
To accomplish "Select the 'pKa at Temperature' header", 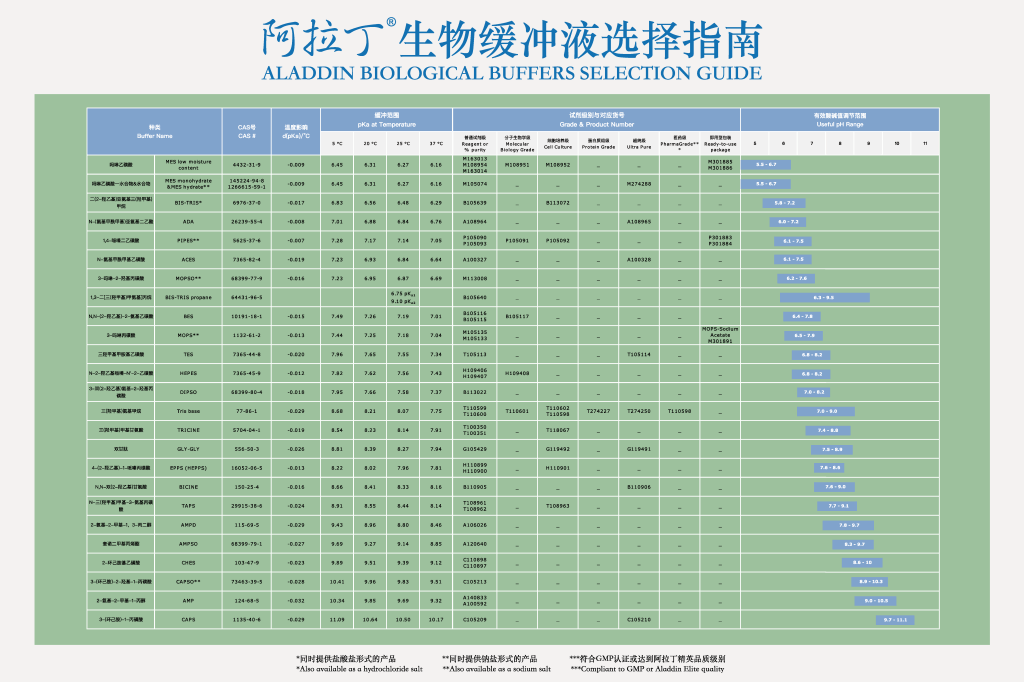I will 387,124.
